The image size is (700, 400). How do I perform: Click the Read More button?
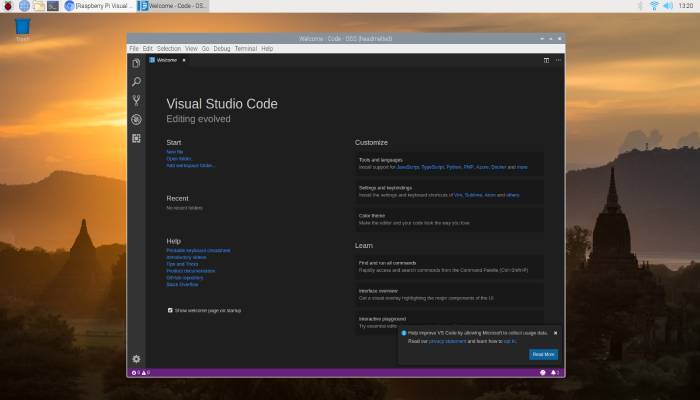click(x=543, y=354)
